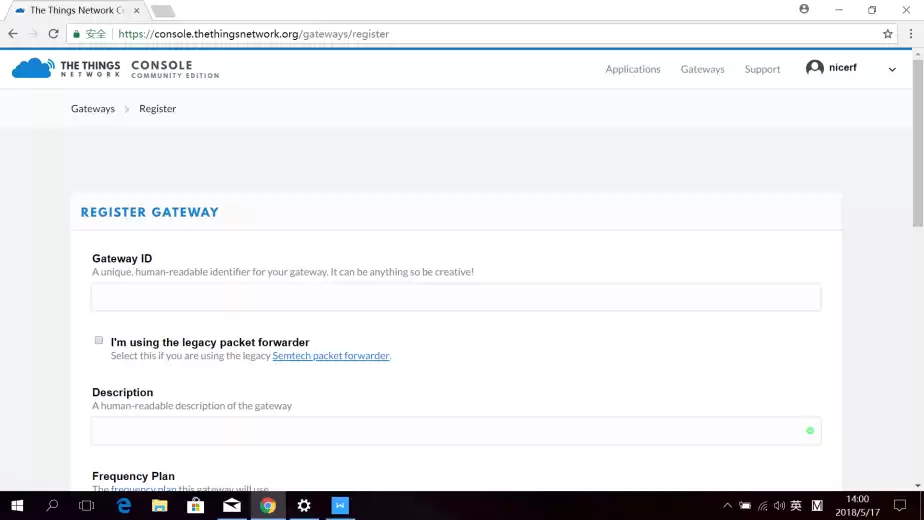The image size is (924, 520).
Task: Enable the legacy packet forwarder checkbox
Action: (99, 341)
